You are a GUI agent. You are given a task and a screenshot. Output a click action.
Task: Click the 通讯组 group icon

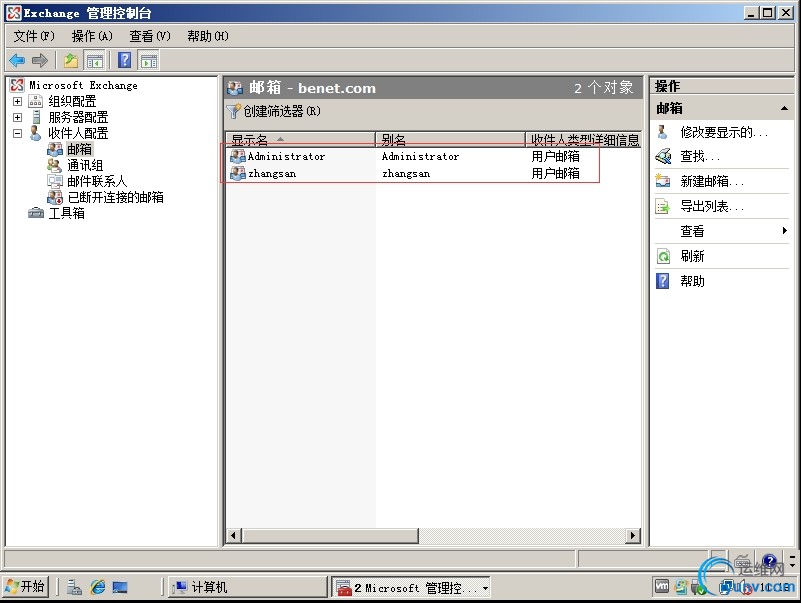click(x=55, y=166)
